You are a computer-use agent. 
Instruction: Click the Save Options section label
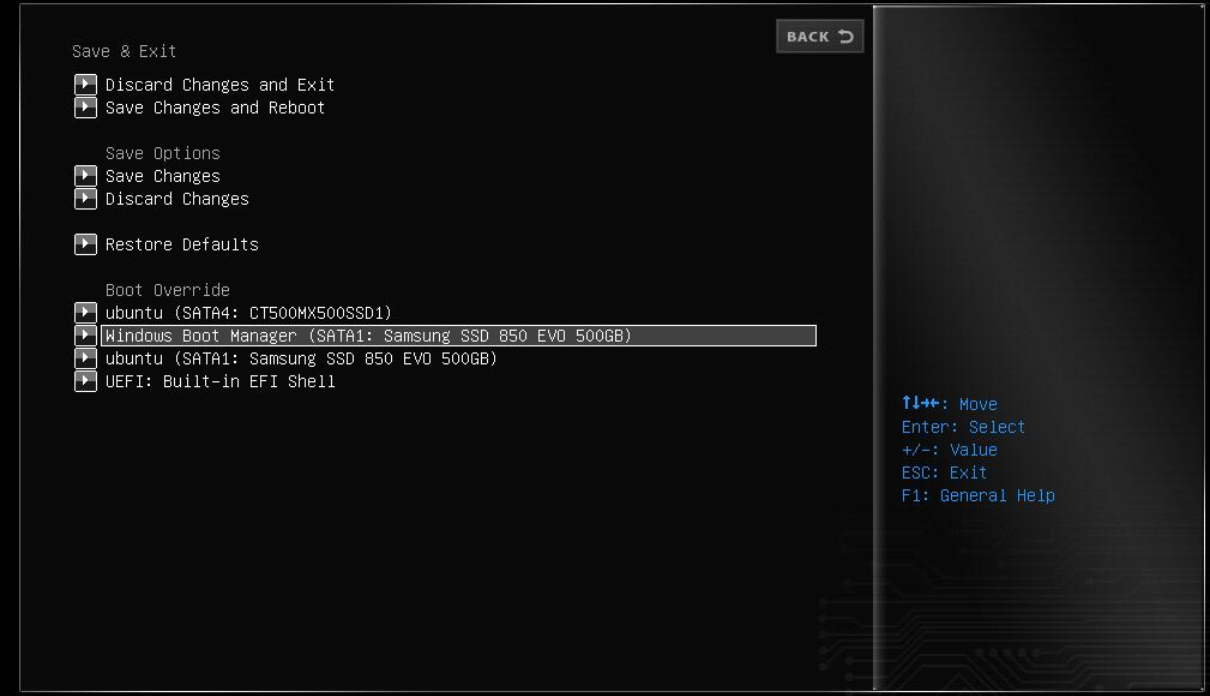pos(163,153)
